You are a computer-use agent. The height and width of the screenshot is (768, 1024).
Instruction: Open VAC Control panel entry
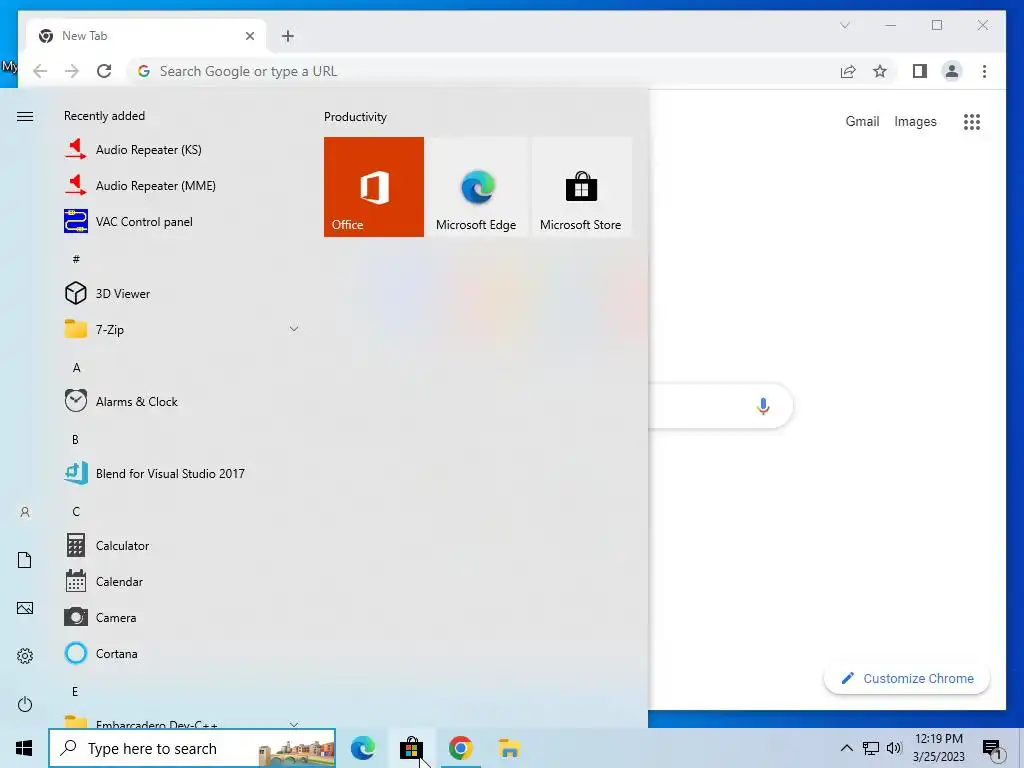point(183,221)
